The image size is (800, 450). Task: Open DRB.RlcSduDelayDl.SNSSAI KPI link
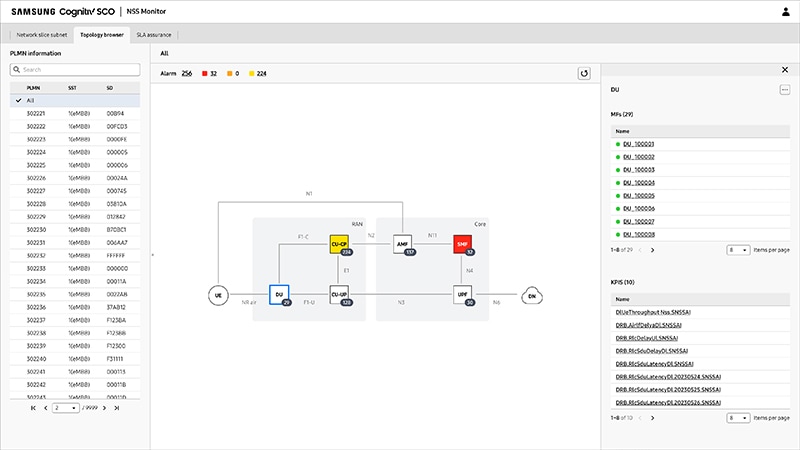[652, 351]
